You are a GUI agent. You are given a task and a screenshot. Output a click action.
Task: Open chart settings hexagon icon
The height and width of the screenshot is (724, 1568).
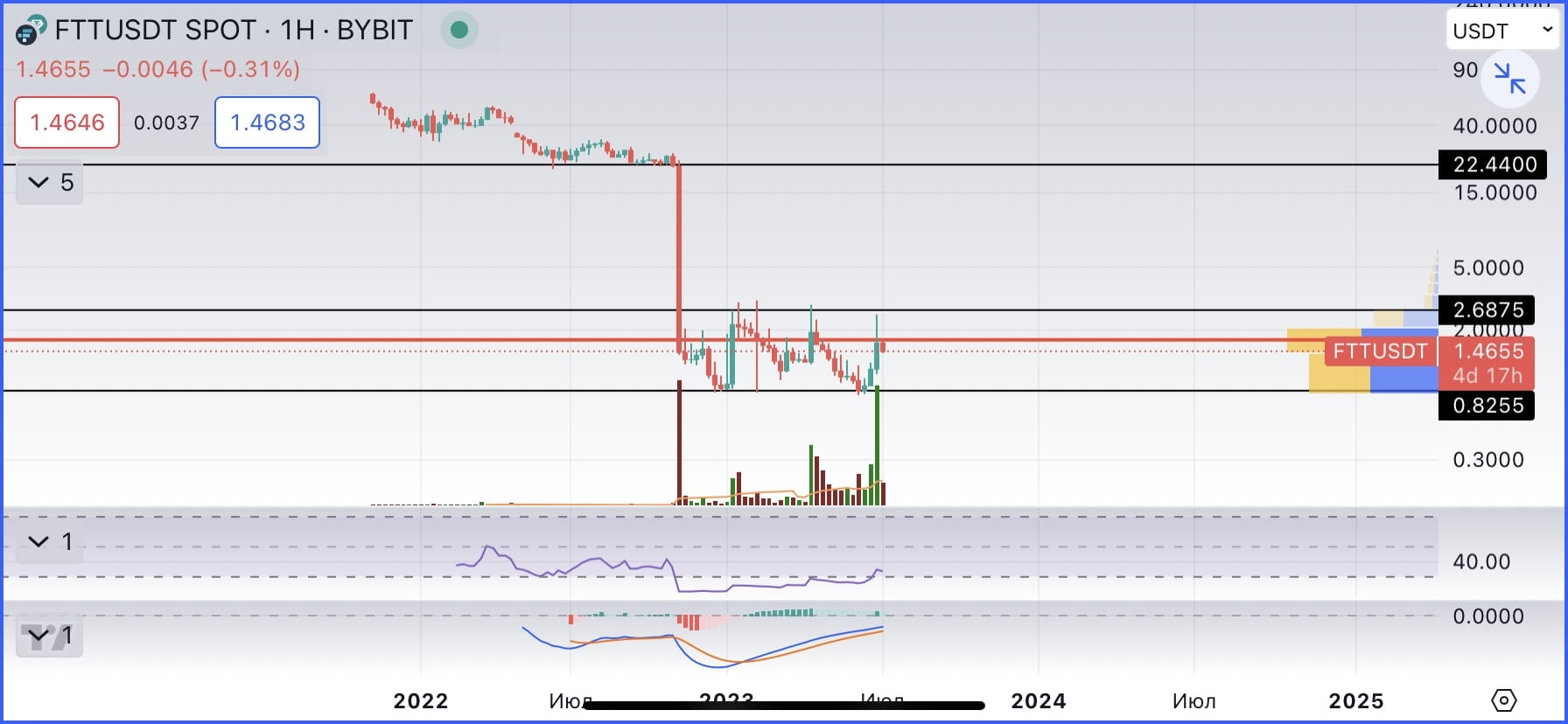[x=1503, y=700]
